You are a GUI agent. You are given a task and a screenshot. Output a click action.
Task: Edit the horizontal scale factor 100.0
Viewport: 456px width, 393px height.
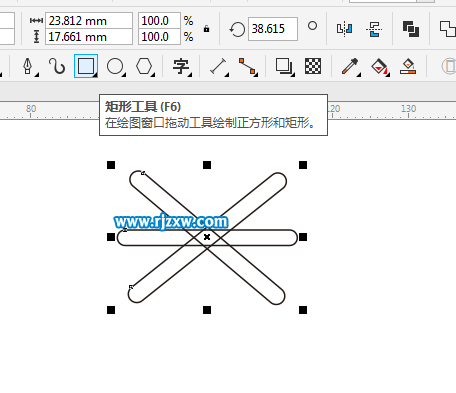coord(159,21)
